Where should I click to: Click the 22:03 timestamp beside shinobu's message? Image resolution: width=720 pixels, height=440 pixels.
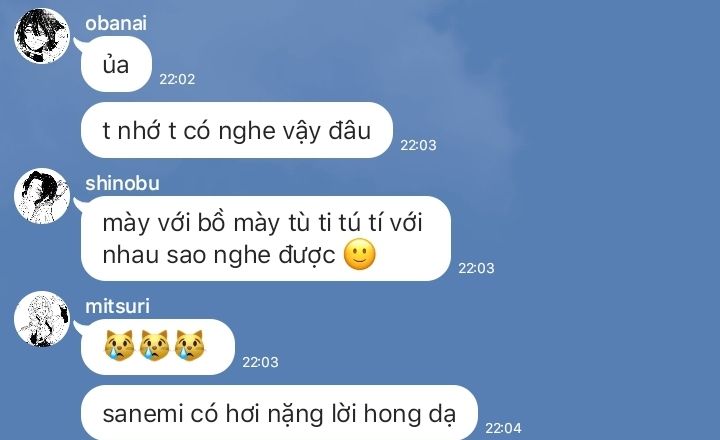[x=476, y=268]
